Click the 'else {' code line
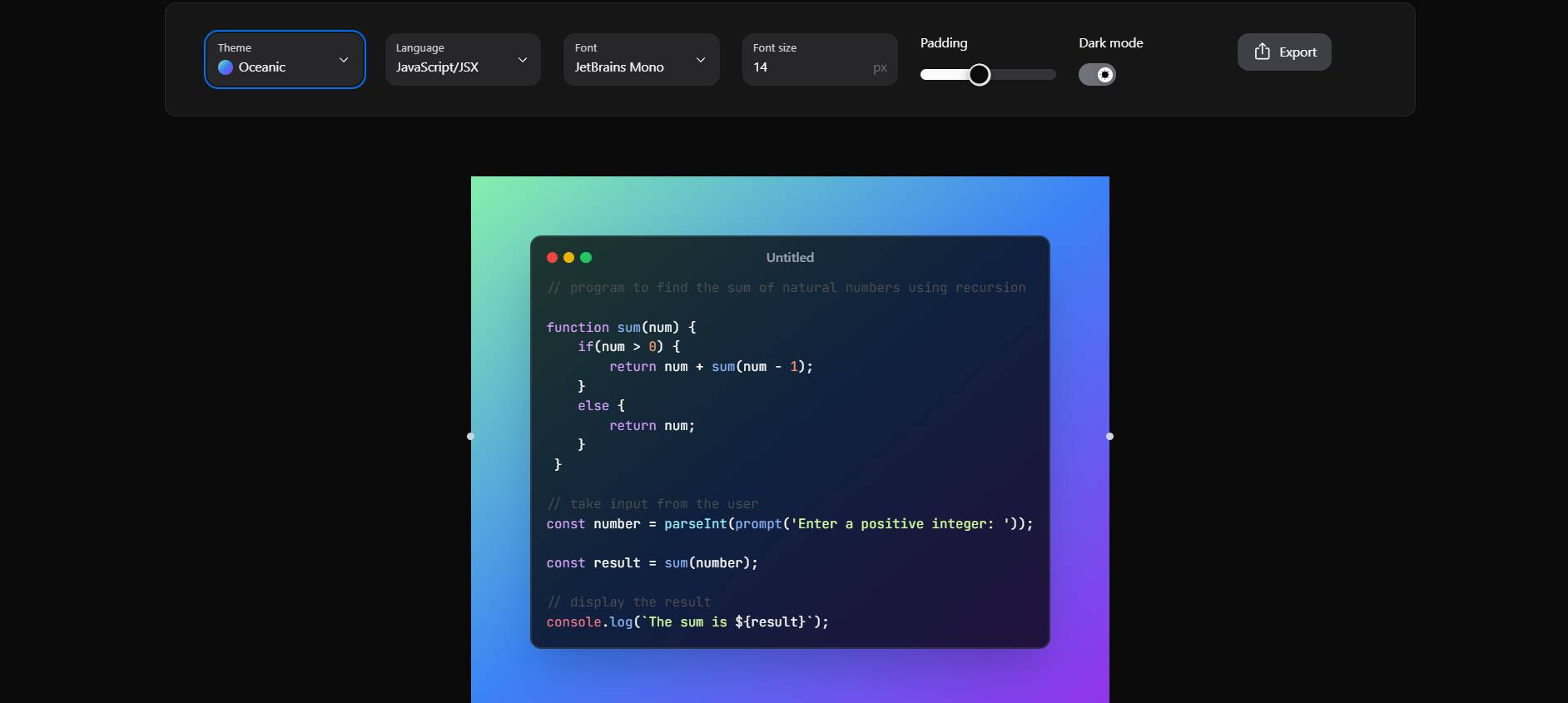The height and width of the screenshot is (703, 1568). [601, 405]
